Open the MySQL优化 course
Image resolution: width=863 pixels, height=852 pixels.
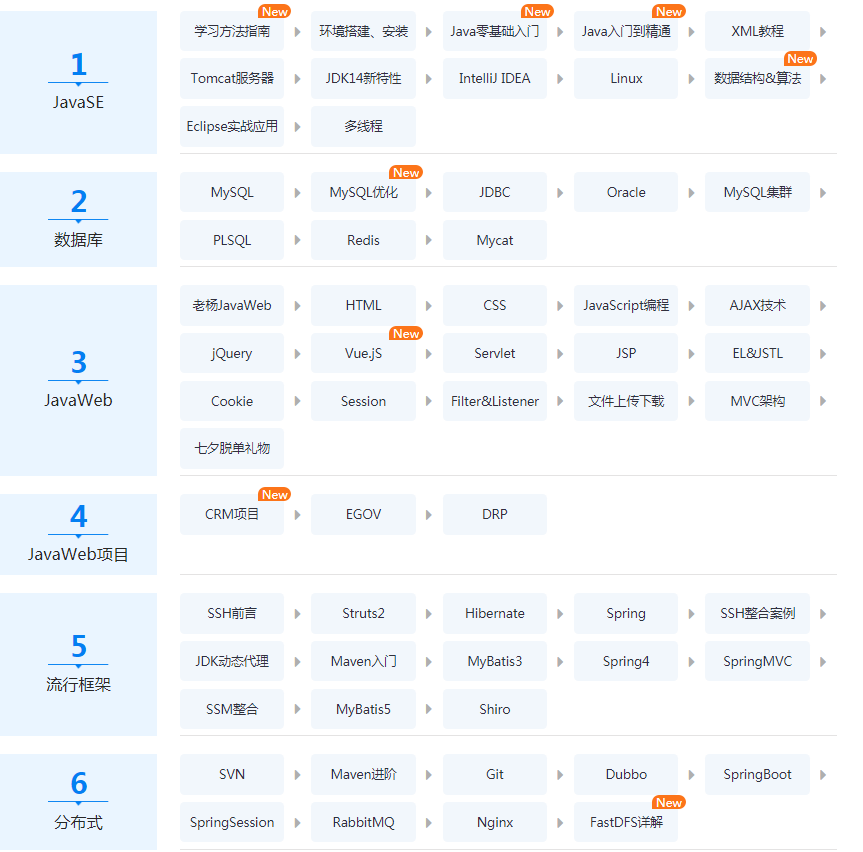(363, 193)
